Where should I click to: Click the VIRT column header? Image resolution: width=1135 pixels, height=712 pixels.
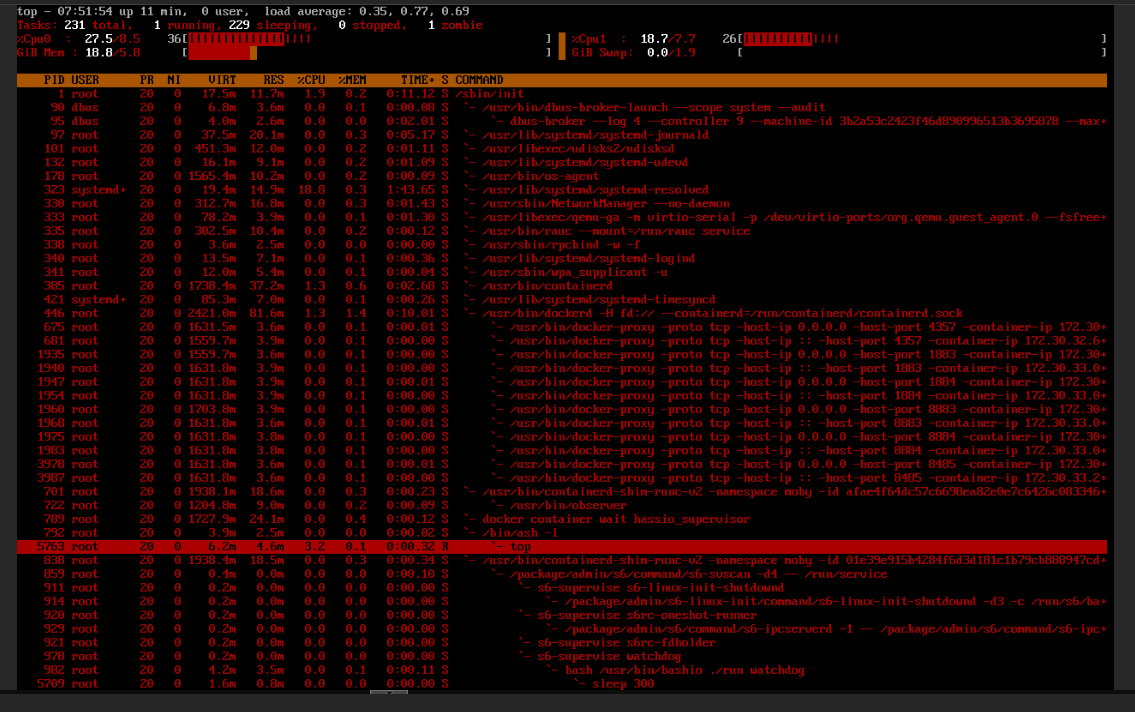coord(222,80)
